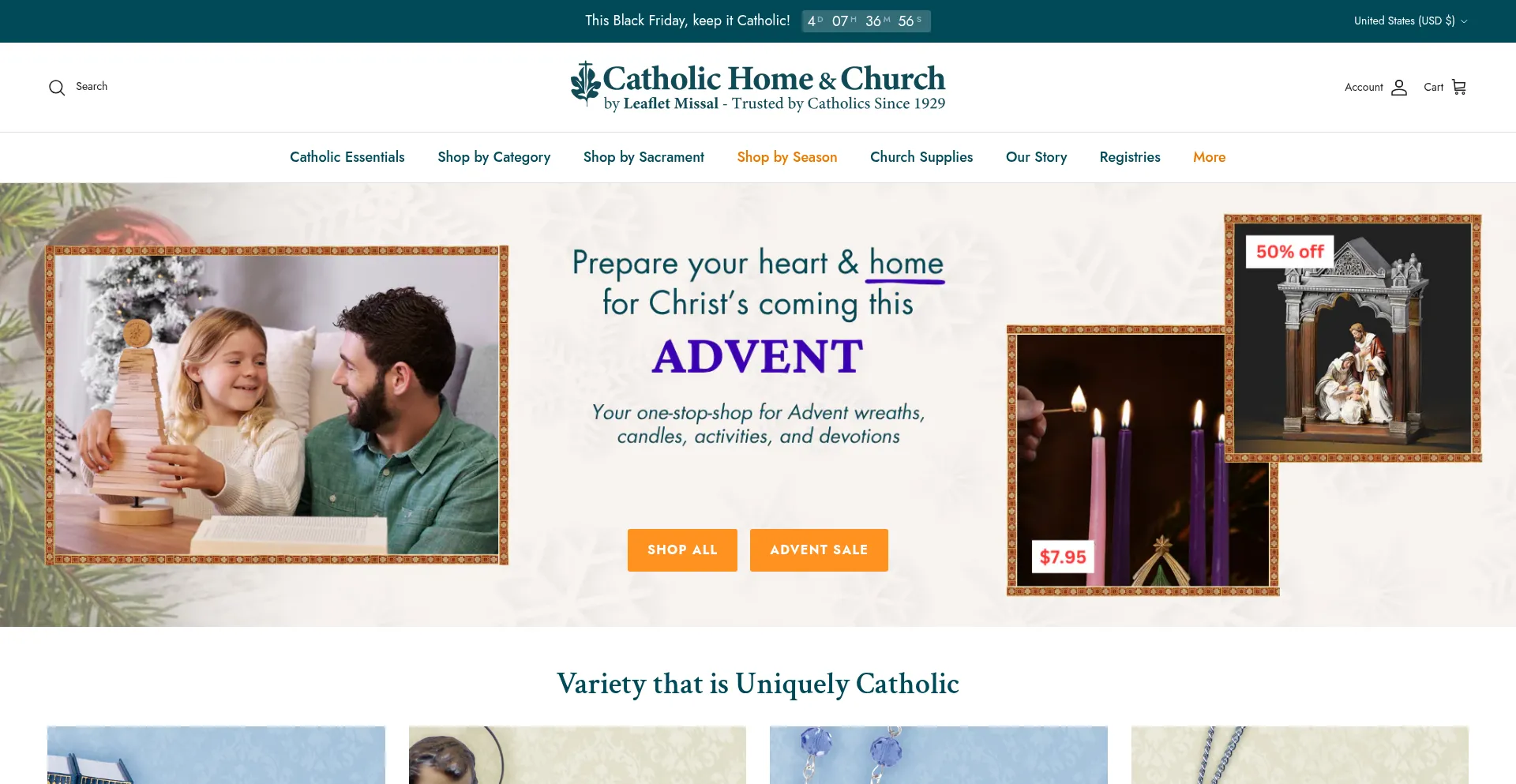
Task: Open the shopping cart icon
Action: click(x=1459, y=87)
